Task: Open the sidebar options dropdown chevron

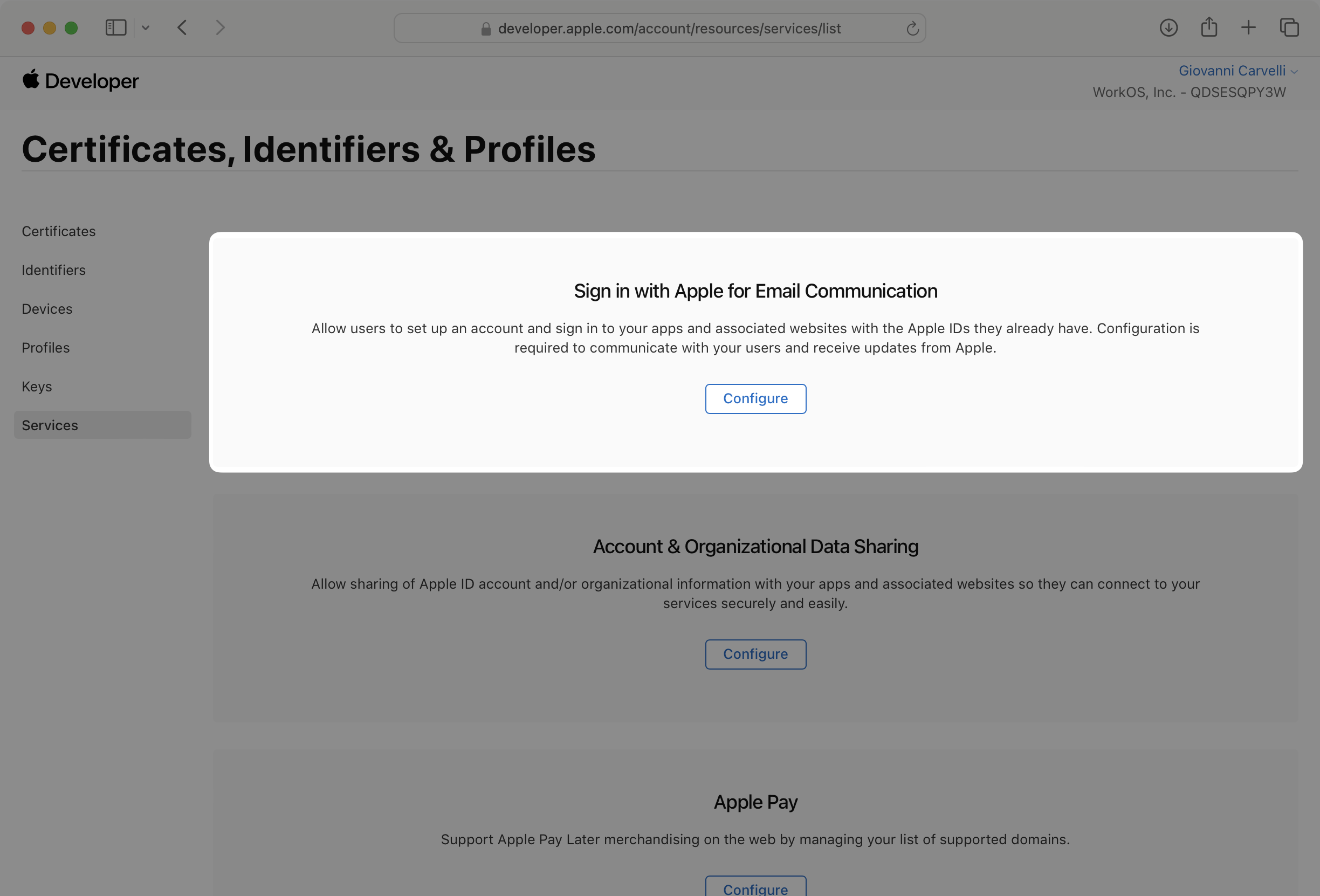Action: point(146,27)
